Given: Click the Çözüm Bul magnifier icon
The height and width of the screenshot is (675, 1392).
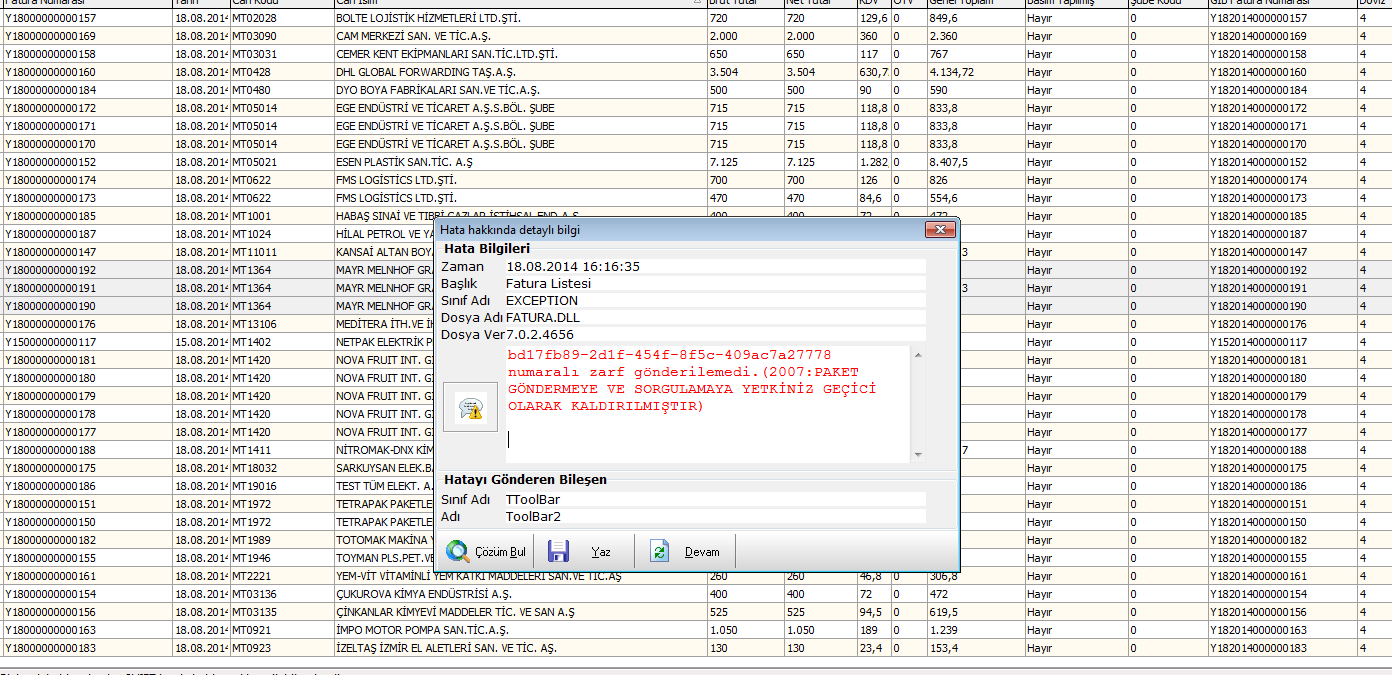Looking at the screenshot, I should 458,551.
